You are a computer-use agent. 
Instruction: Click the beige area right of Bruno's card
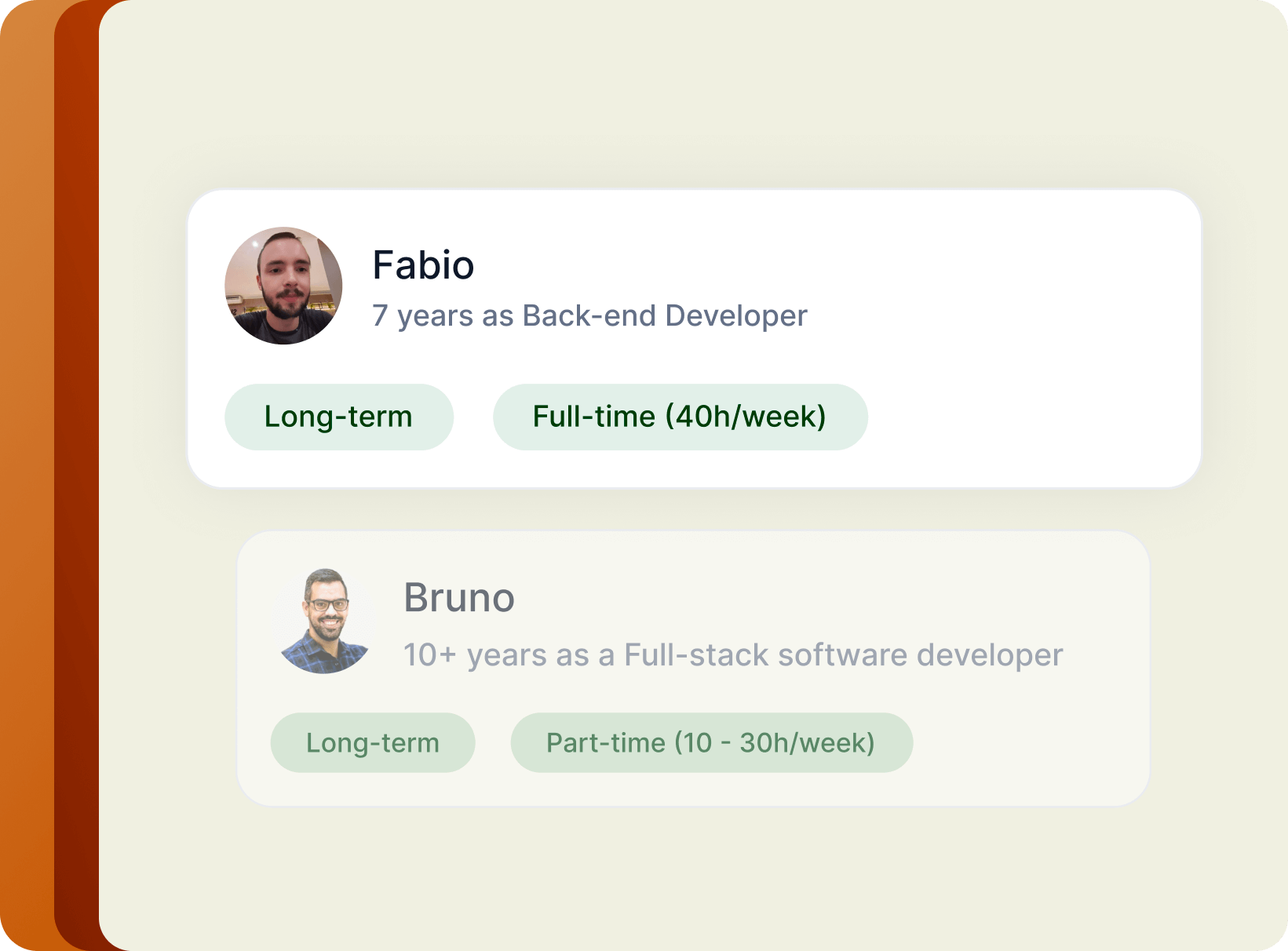coord(1217,667)
